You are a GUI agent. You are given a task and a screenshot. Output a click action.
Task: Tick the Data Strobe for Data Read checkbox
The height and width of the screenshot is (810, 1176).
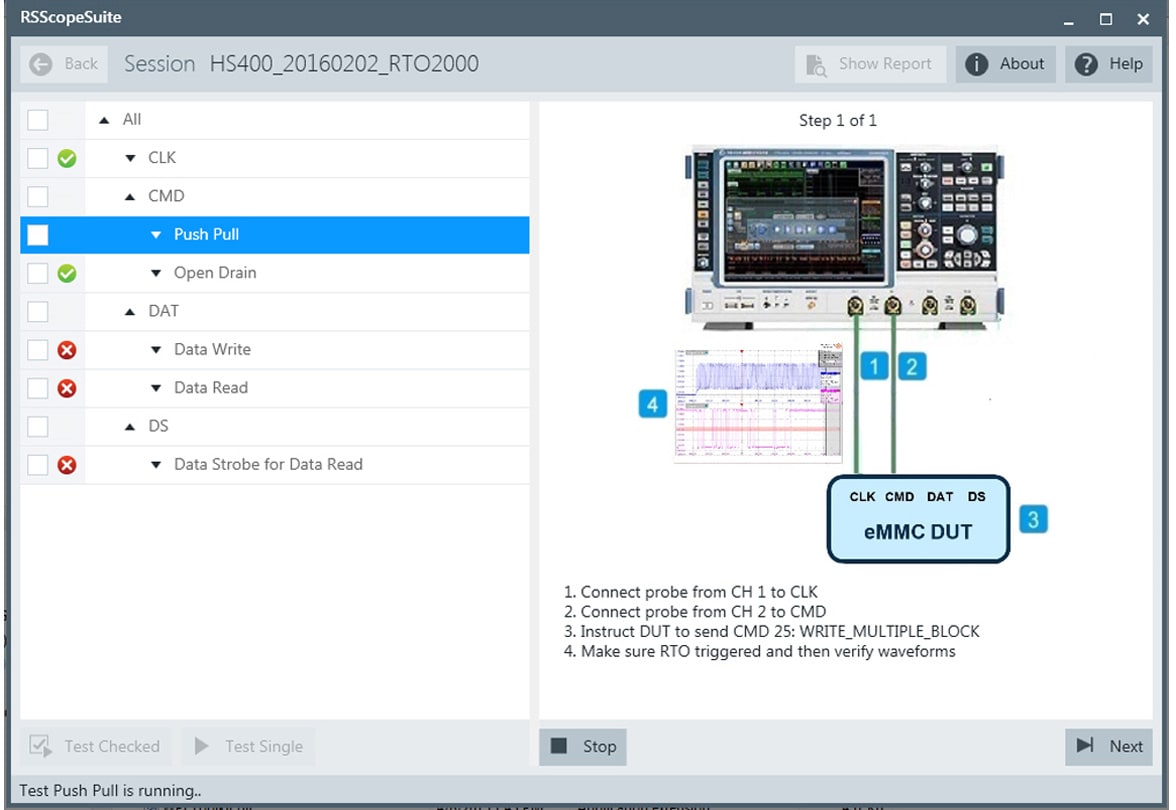click(x=38, y=465)
